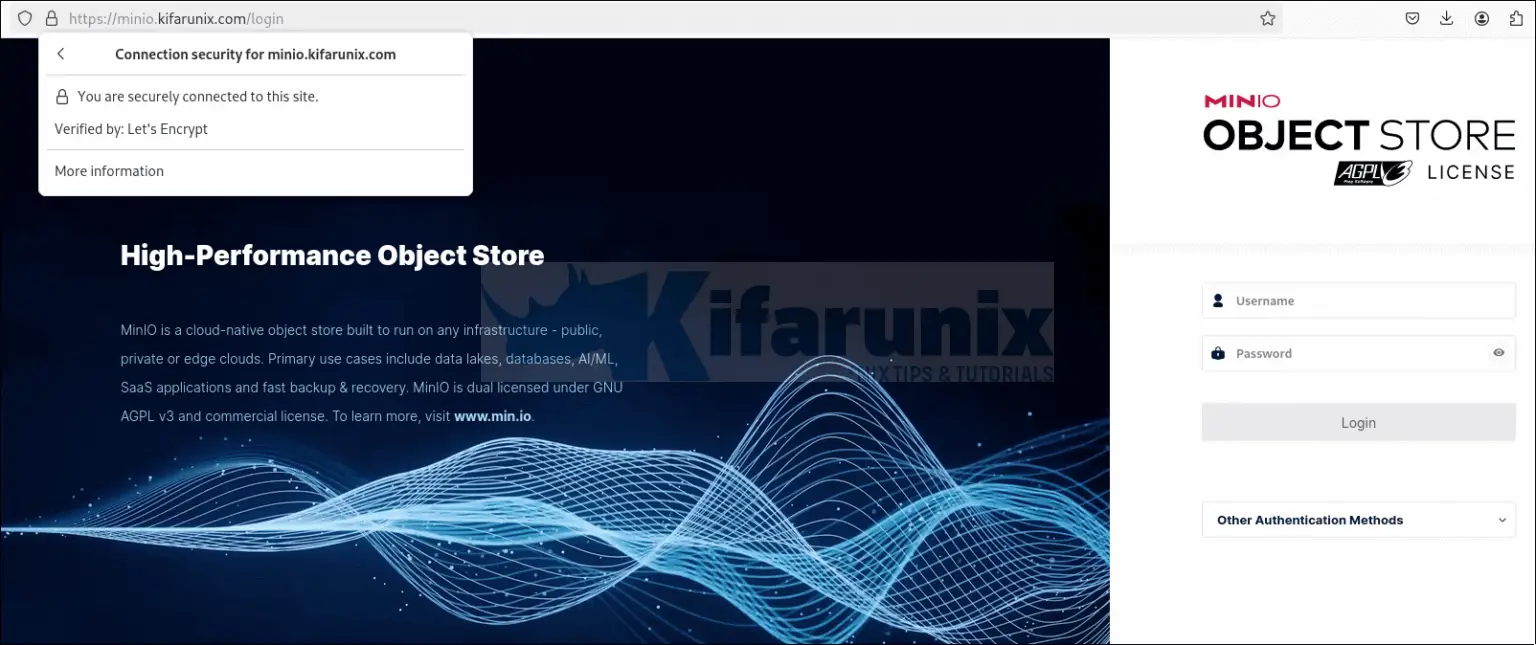The image size is (1536, 645).
Task: Open the www.min.io link
Action: coord(492,416)
